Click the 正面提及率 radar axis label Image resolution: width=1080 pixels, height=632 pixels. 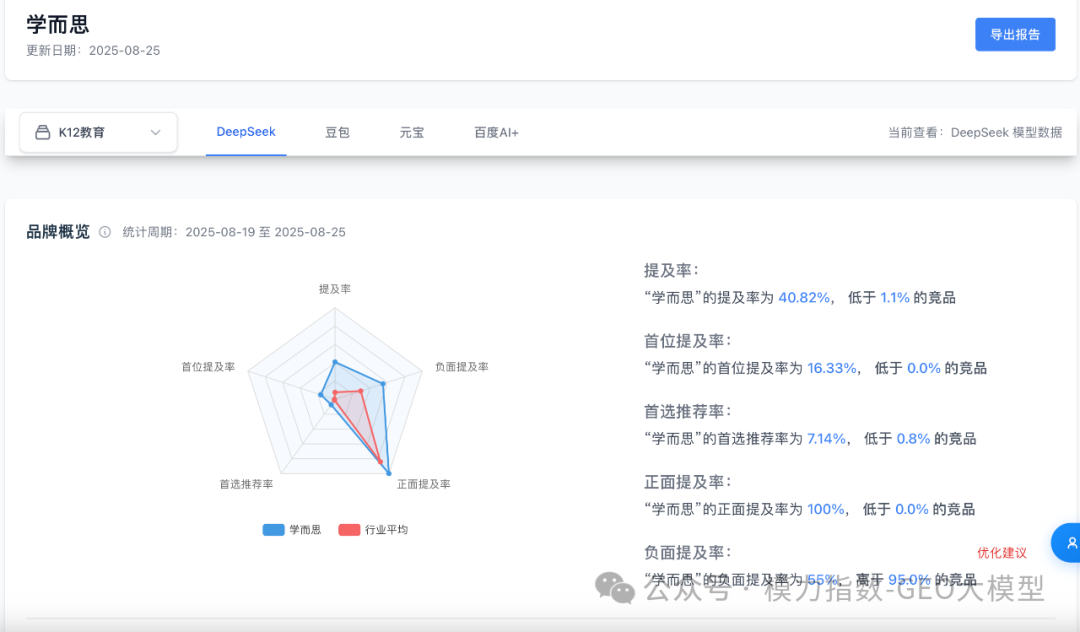424,484
